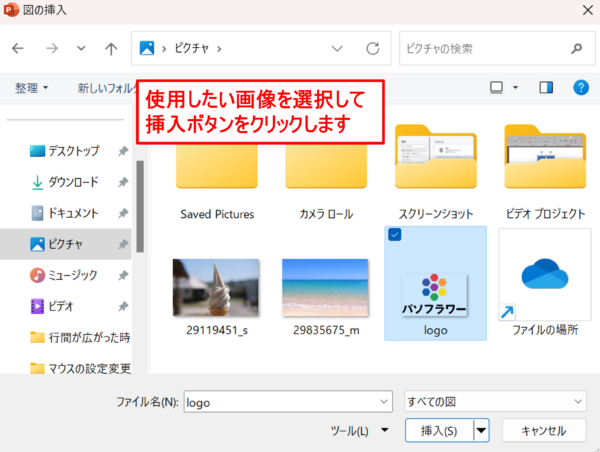Select ダウンロード in the sidebar
The image size is (600, 452).
(73, 182)
